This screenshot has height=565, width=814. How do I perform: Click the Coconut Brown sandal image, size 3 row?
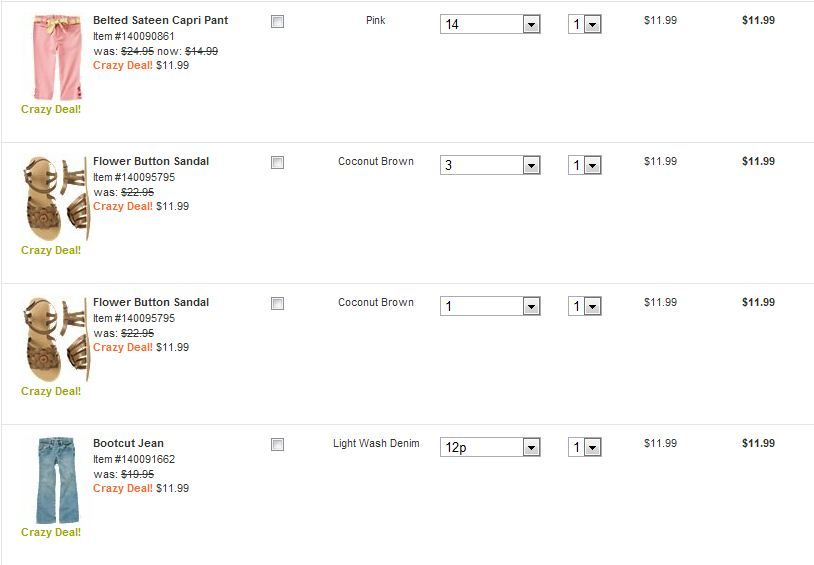(56, 199)
